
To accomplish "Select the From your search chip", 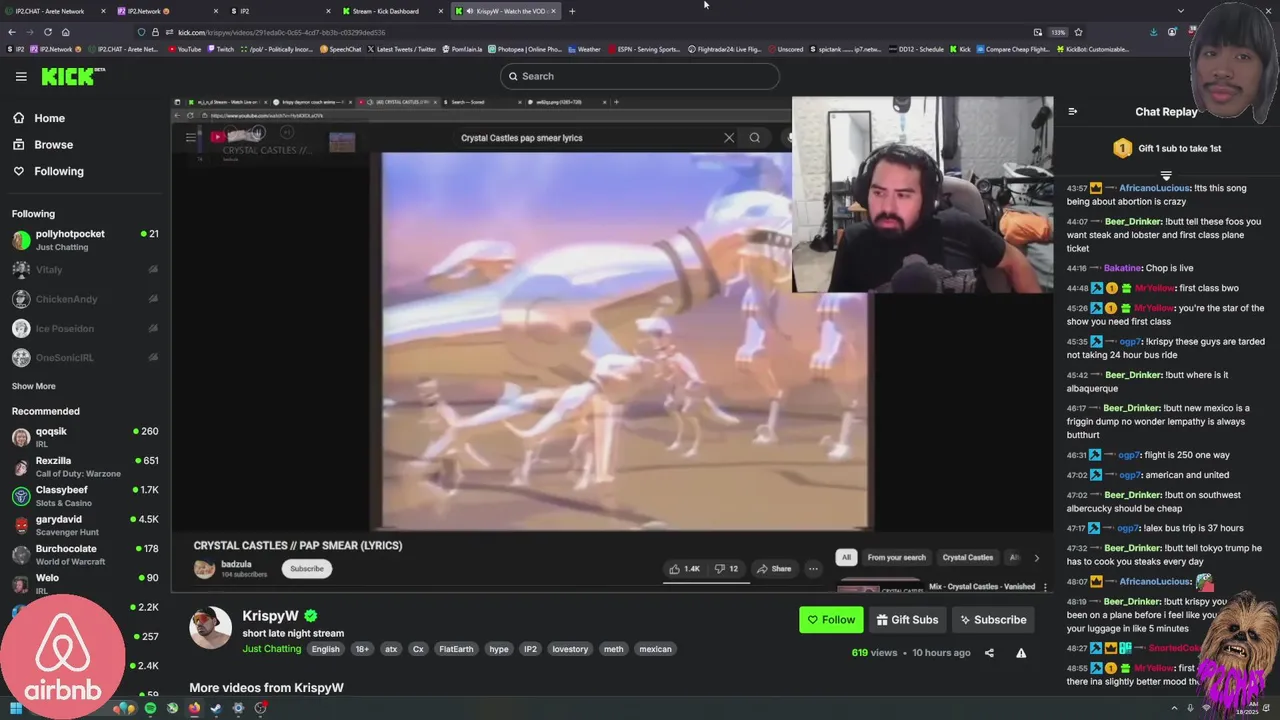I will [x=897, y=557].
